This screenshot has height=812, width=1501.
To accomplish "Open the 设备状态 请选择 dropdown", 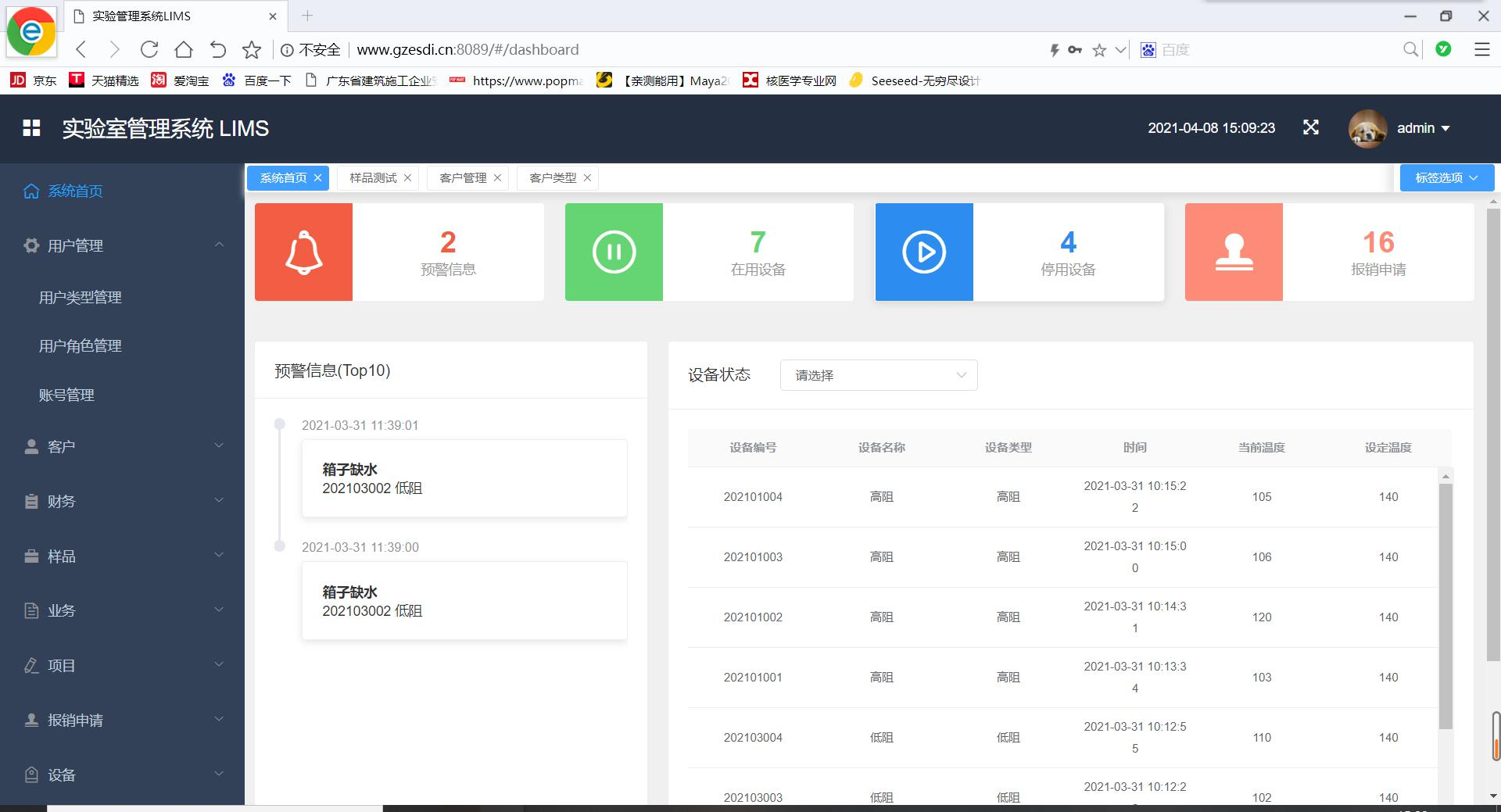I will pyautogui.click(x=879, y=375).
